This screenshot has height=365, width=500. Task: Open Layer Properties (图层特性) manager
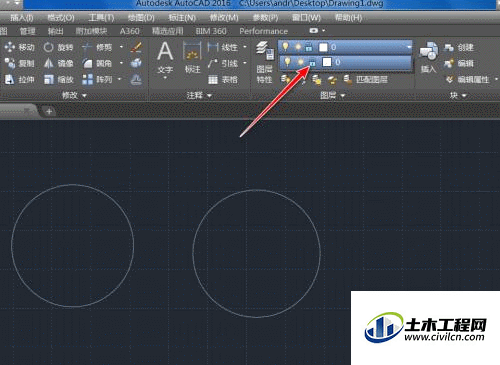[x=265, y=62]
